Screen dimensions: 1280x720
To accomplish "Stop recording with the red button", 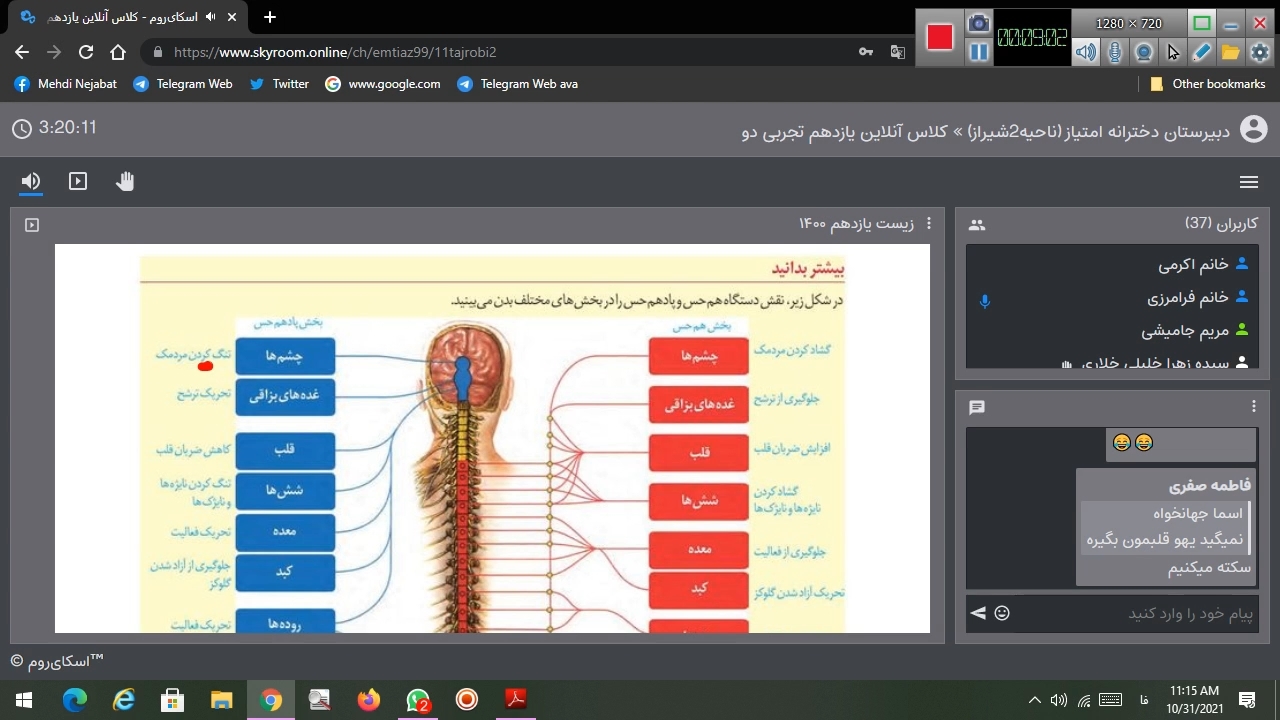I will coord(940,37).
